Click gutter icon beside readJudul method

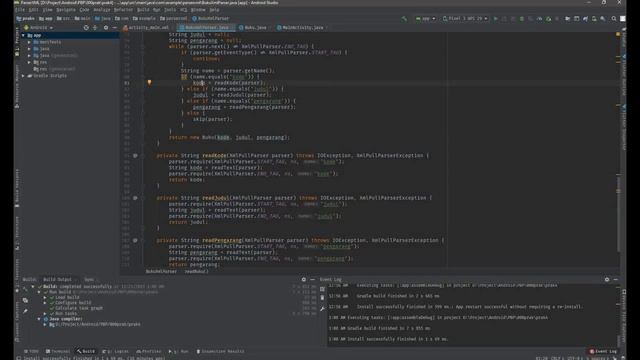(x=135, y=198)
